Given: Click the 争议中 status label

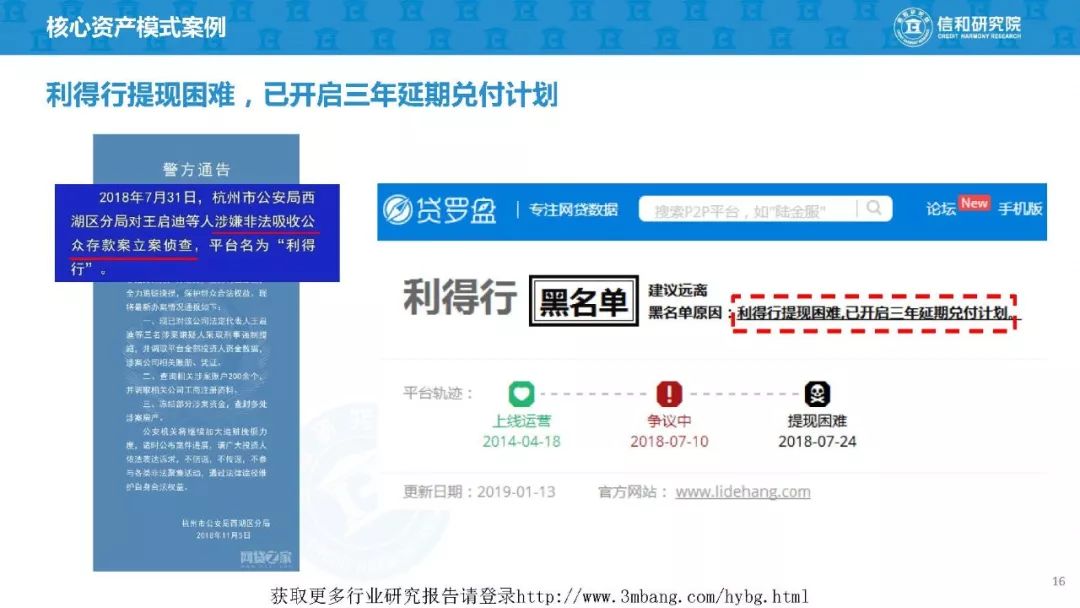Looking at the screenshot, I should click(669, 421).
